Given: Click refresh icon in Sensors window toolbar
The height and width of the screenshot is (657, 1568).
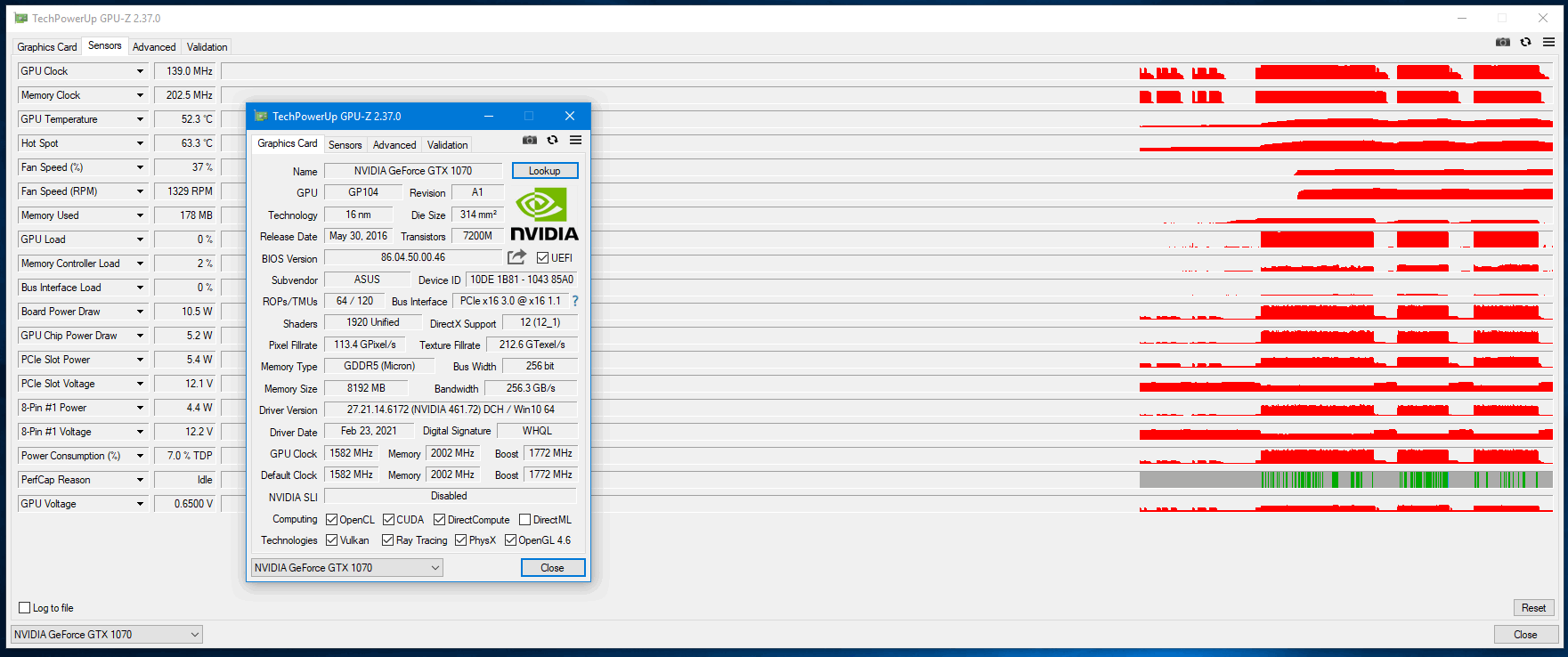Looking at the screenshot, I should [1526, 42].
